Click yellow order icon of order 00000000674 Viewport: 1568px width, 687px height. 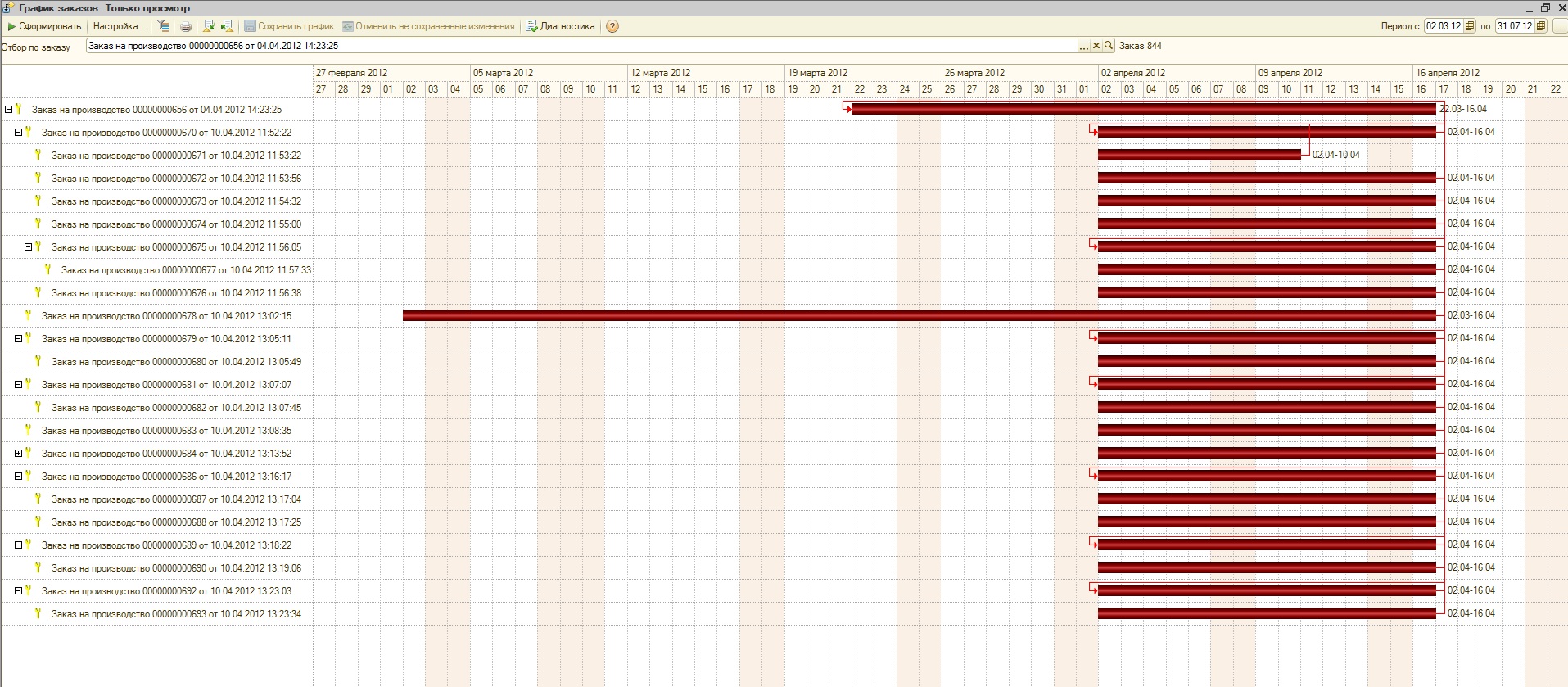pos(38,223)
